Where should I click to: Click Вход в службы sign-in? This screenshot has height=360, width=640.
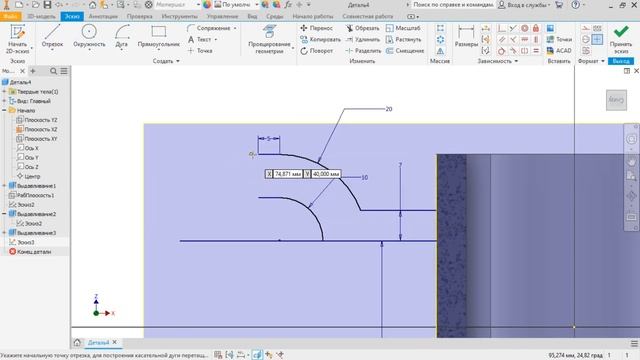point(524,5)
